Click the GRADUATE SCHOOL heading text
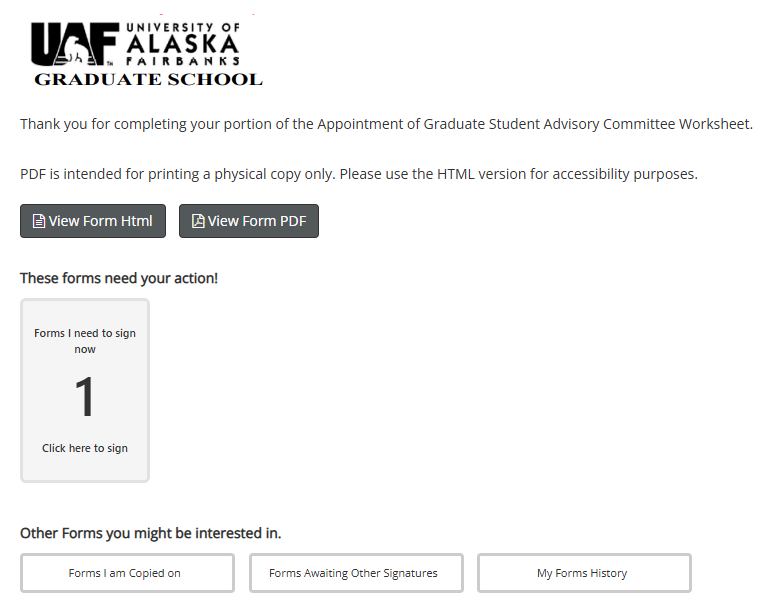The height and width of the screenshot is (601, 767). (x=148, y=79)
